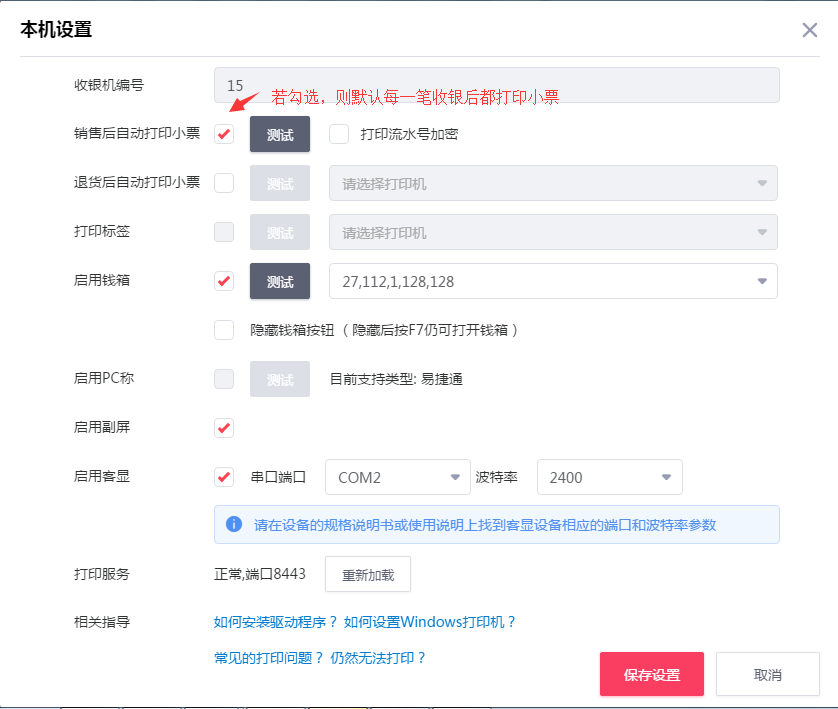Enable the 打印标签 option
This screenshot has width=838, height=709.
point(223,232)
